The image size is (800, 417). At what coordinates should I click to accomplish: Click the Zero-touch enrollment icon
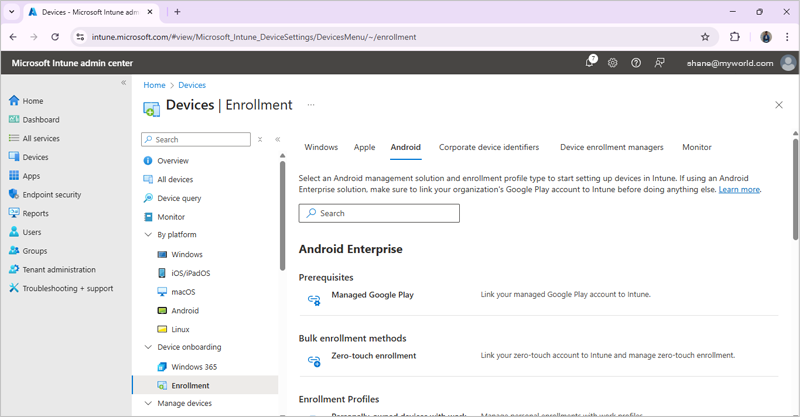[314, 360]
